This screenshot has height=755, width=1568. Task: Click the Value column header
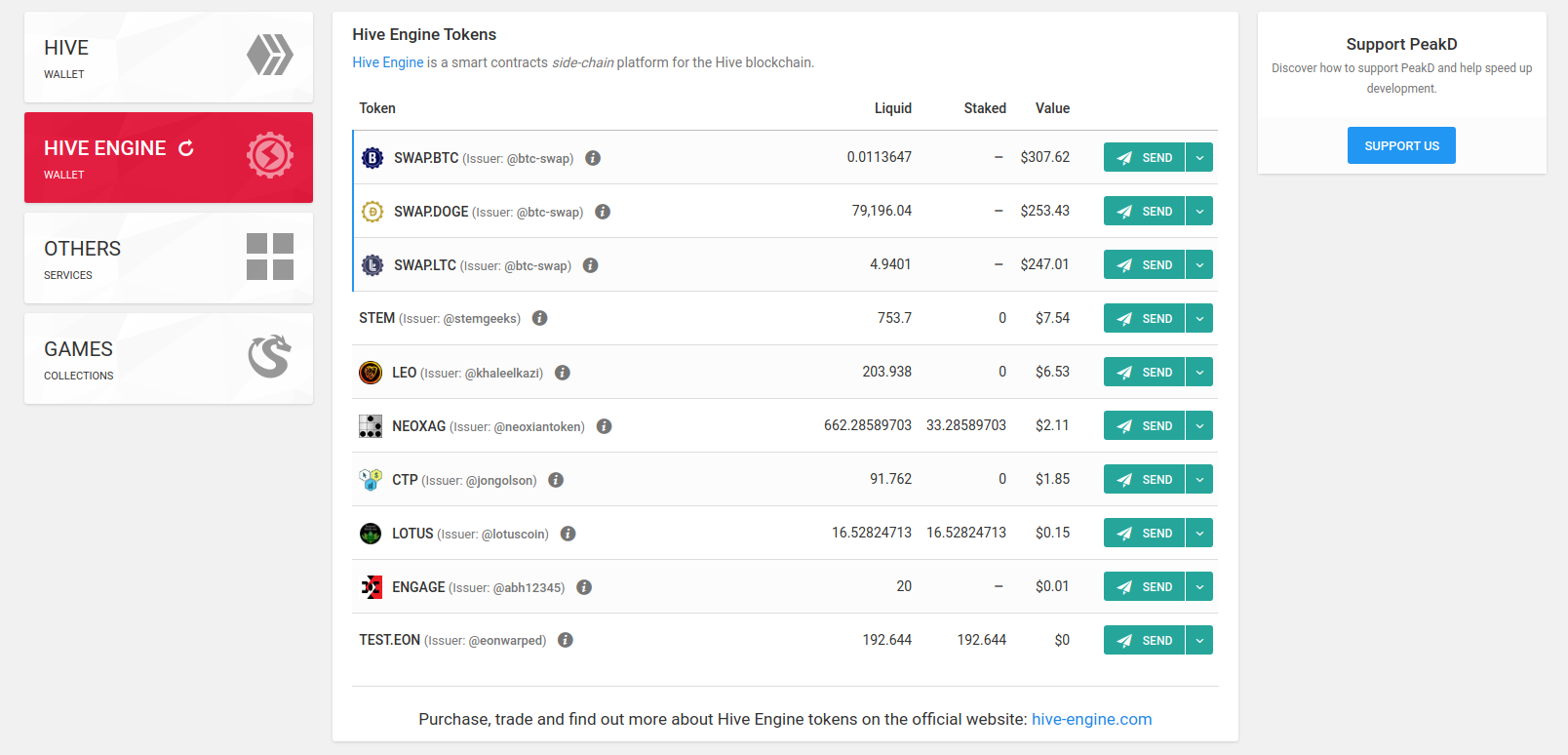[x=1052, y=108]
